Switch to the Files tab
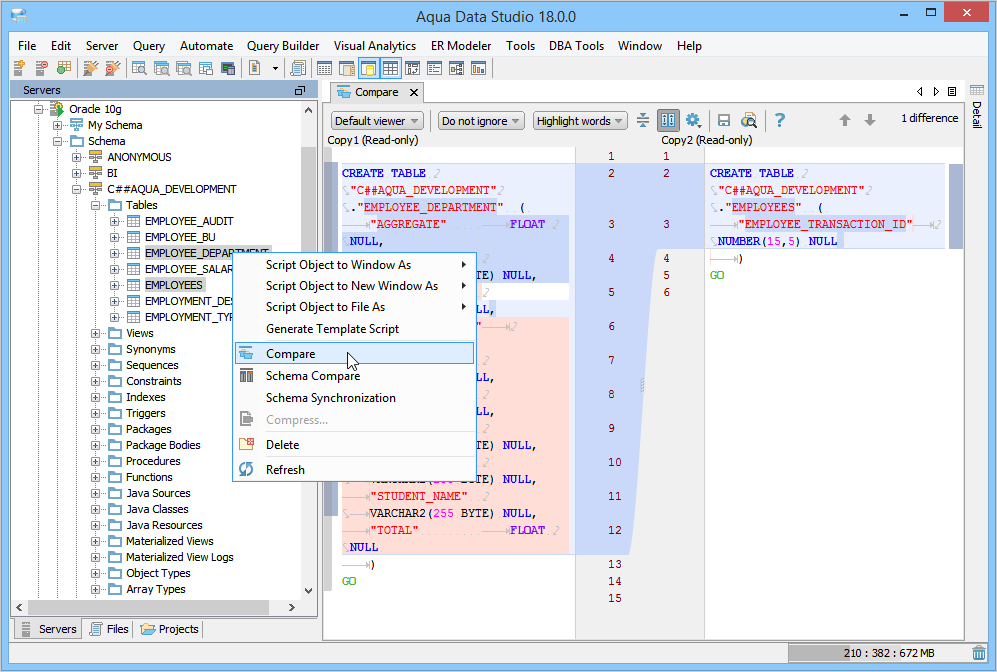The image size is (997, 672). tap(109, 629)
